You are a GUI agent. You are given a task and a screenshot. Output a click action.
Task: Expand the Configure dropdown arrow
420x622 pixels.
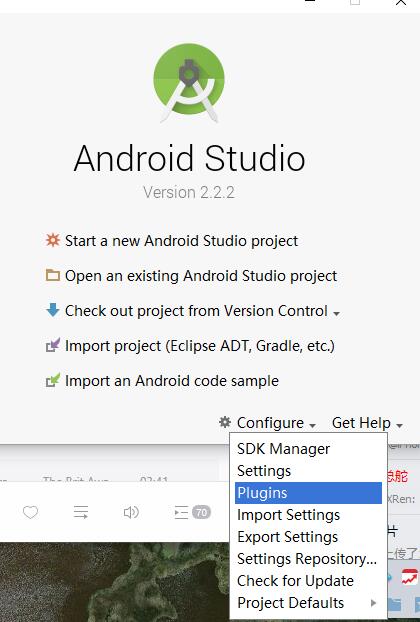click(313, 425)
